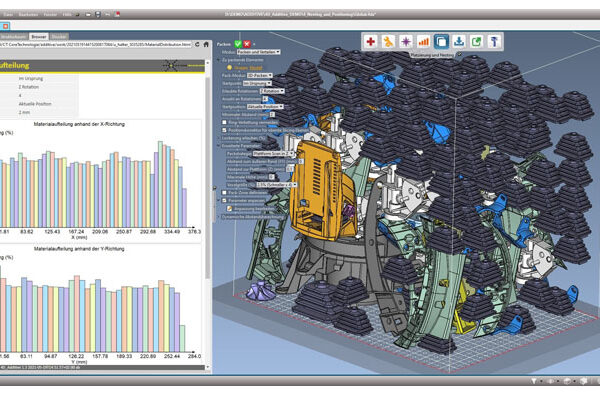Select the Platzierung und Nesting toolbar icon
The width and height of the screenshot is (600, 395).
pos(441,41)
